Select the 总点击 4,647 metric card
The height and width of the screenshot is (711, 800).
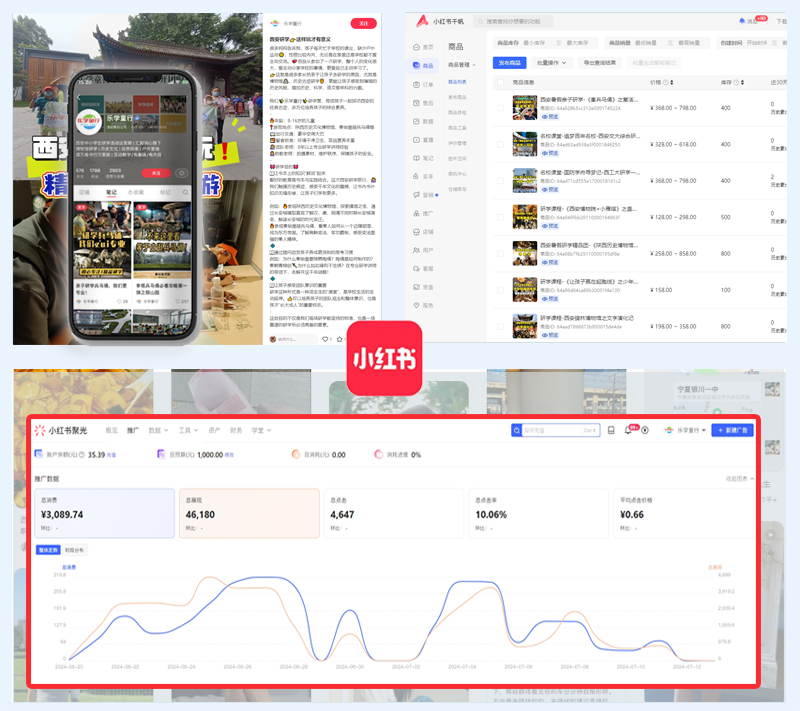pos(394,513)
